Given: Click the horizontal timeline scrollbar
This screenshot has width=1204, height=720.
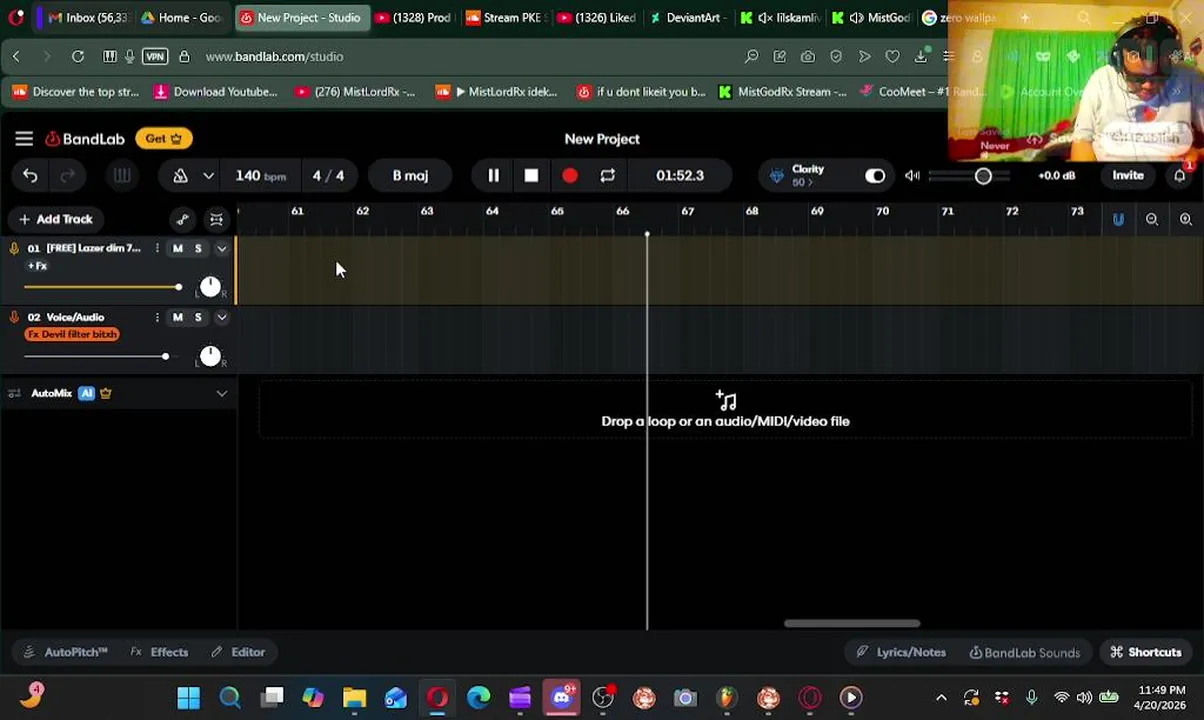Looking at the screenshot, I should point(852,624).
